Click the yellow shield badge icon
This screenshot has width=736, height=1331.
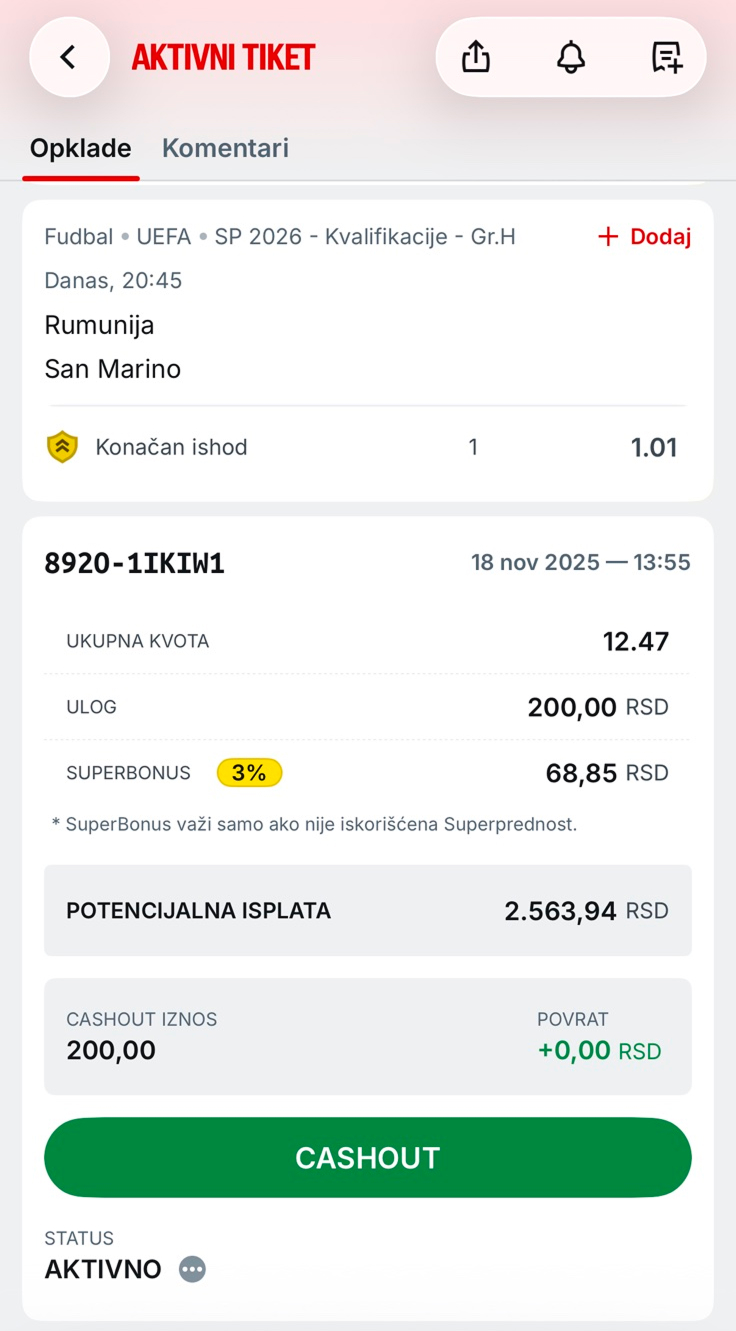click(x=62, y=447)
